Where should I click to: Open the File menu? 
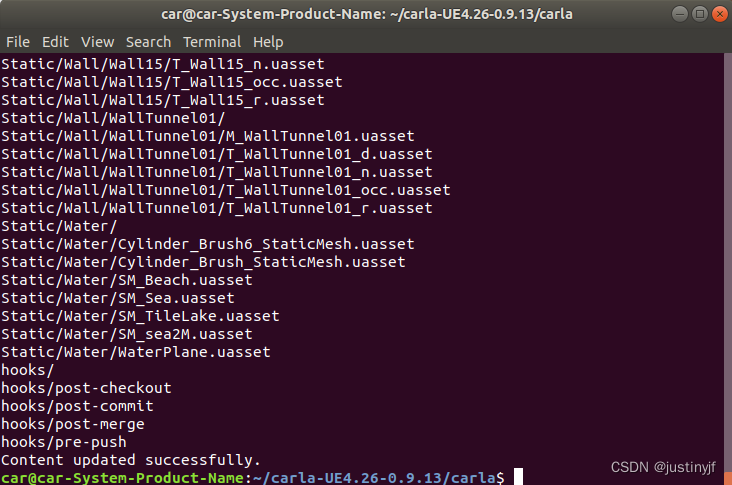pyautogui.click(x=18, y=42)
